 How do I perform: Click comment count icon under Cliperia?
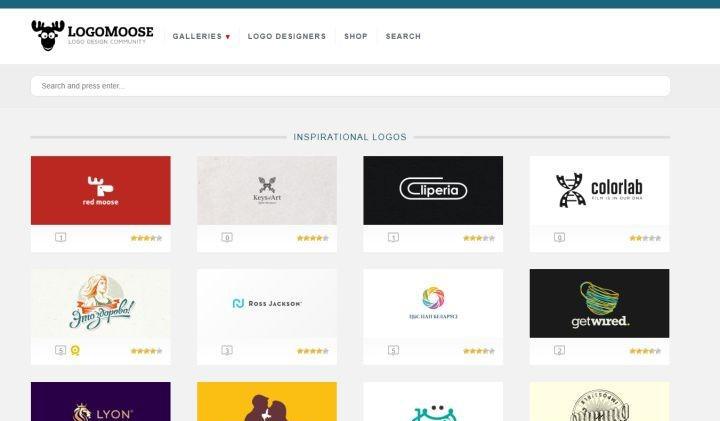tap(393, 237)
